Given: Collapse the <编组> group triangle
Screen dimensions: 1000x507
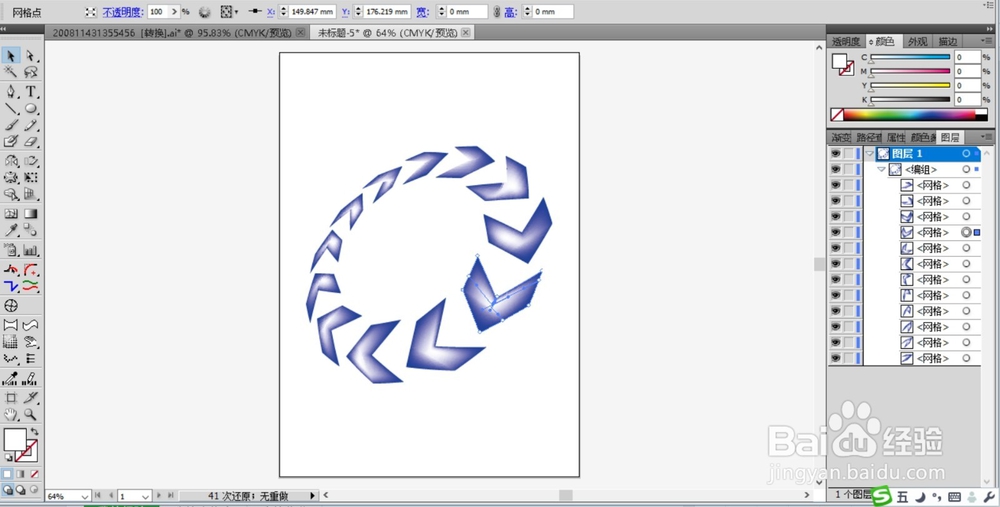Looking at the screenshot, I should [x=881, y=170].
